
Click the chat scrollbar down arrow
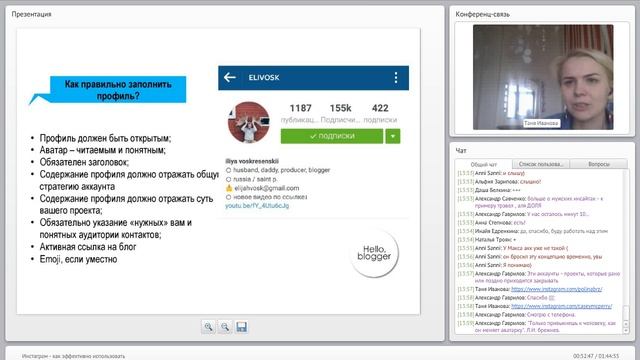click(627, 331)
